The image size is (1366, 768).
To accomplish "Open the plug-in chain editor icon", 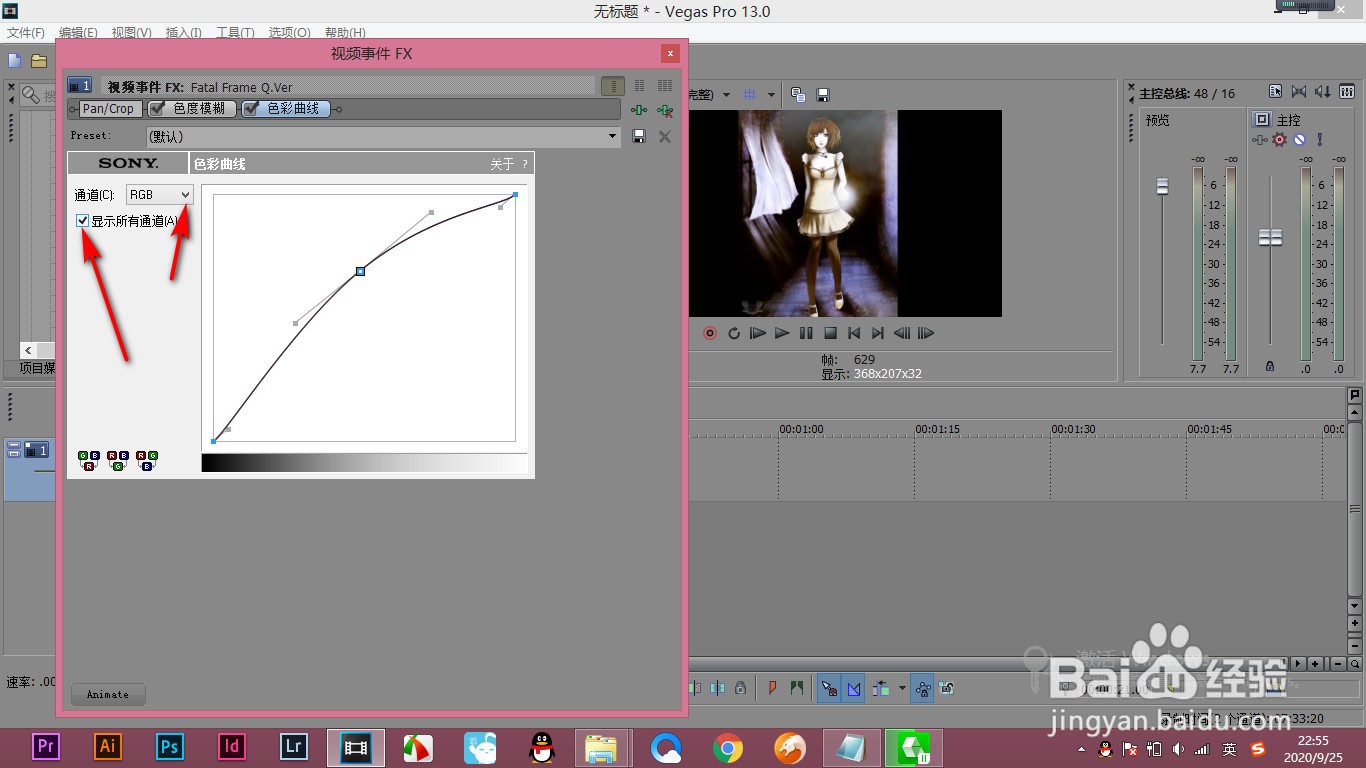I will point(639,109).
